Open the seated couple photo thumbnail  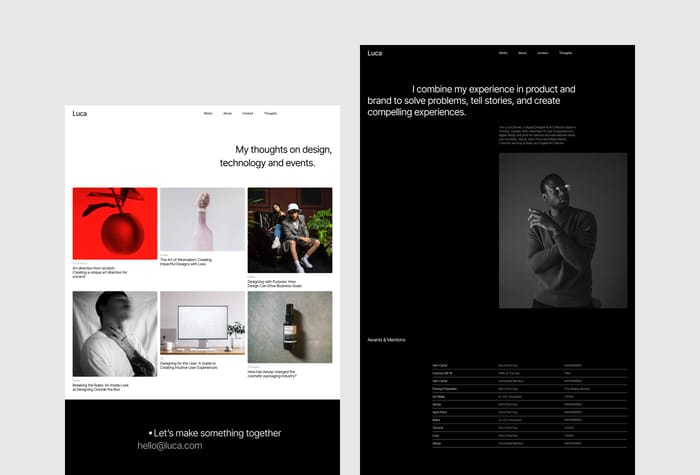point(290,230)
